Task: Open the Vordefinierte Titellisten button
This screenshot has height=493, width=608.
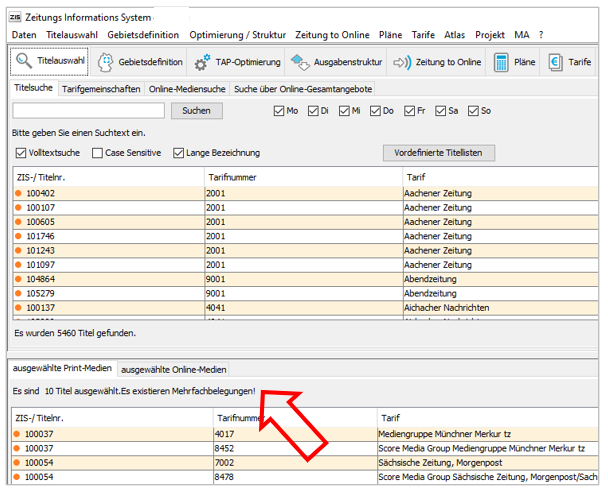Action: [438, 153]
